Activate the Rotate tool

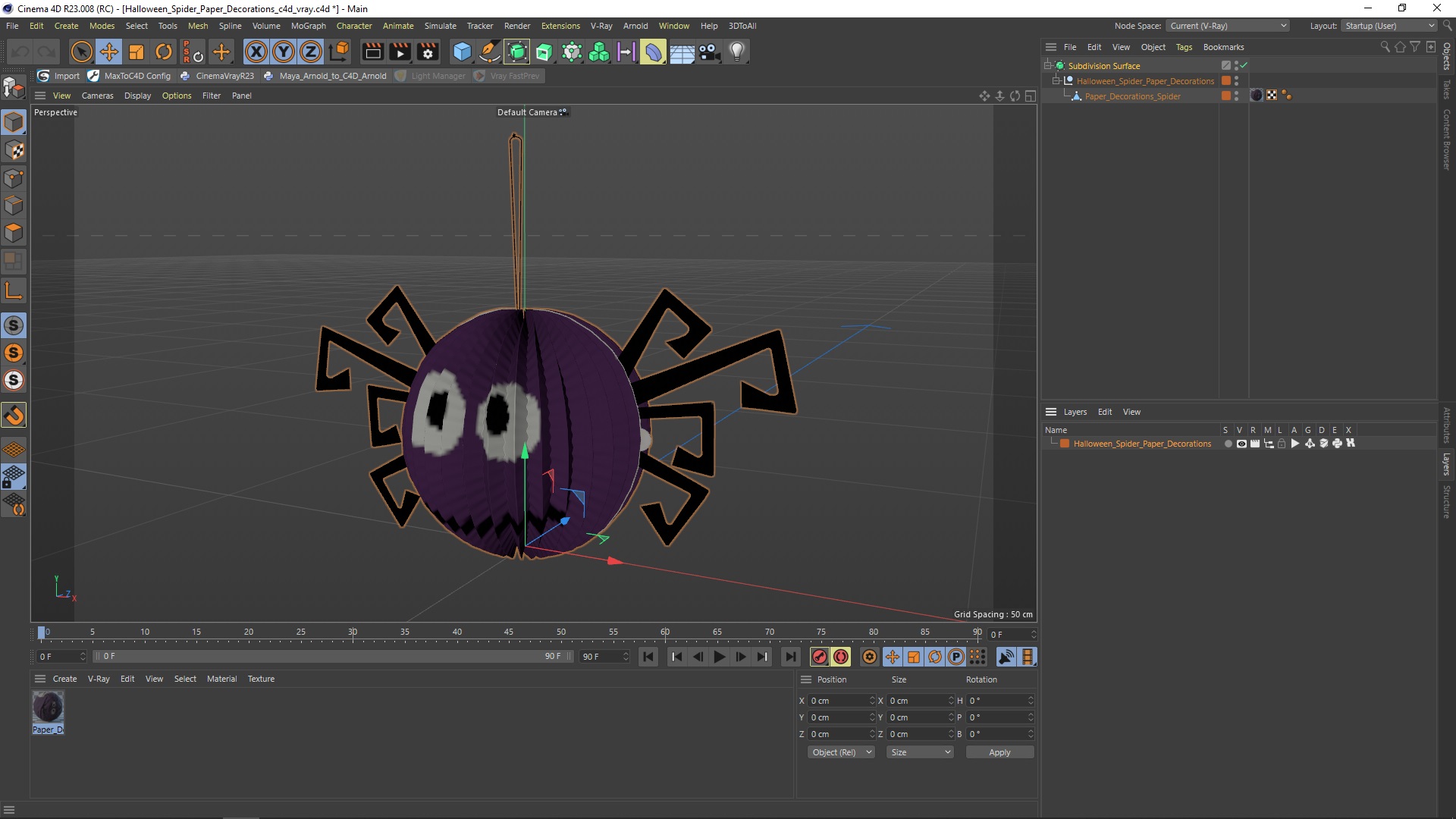click(164, 52)
